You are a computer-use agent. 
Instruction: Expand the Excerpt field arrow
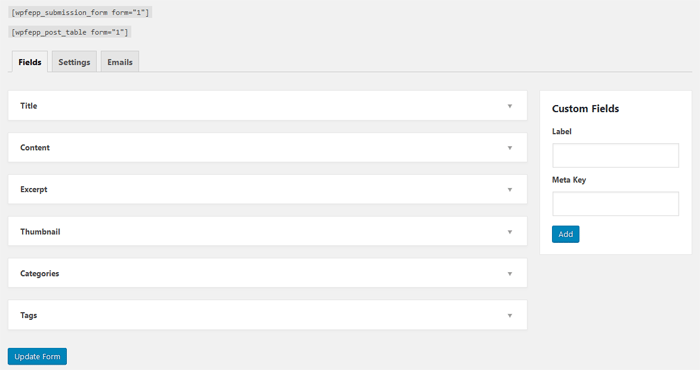pyautogui.click(x=509, y=190)
